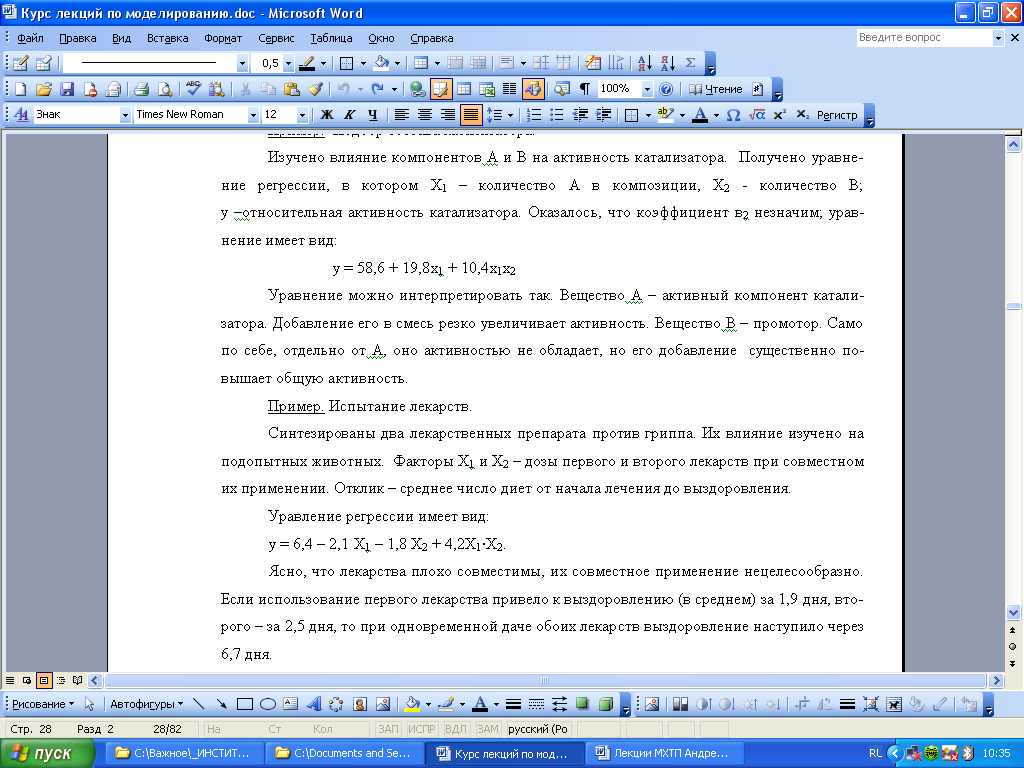
Task: Run the spelling check ABC icon
Action: click(x=193, y=89)
